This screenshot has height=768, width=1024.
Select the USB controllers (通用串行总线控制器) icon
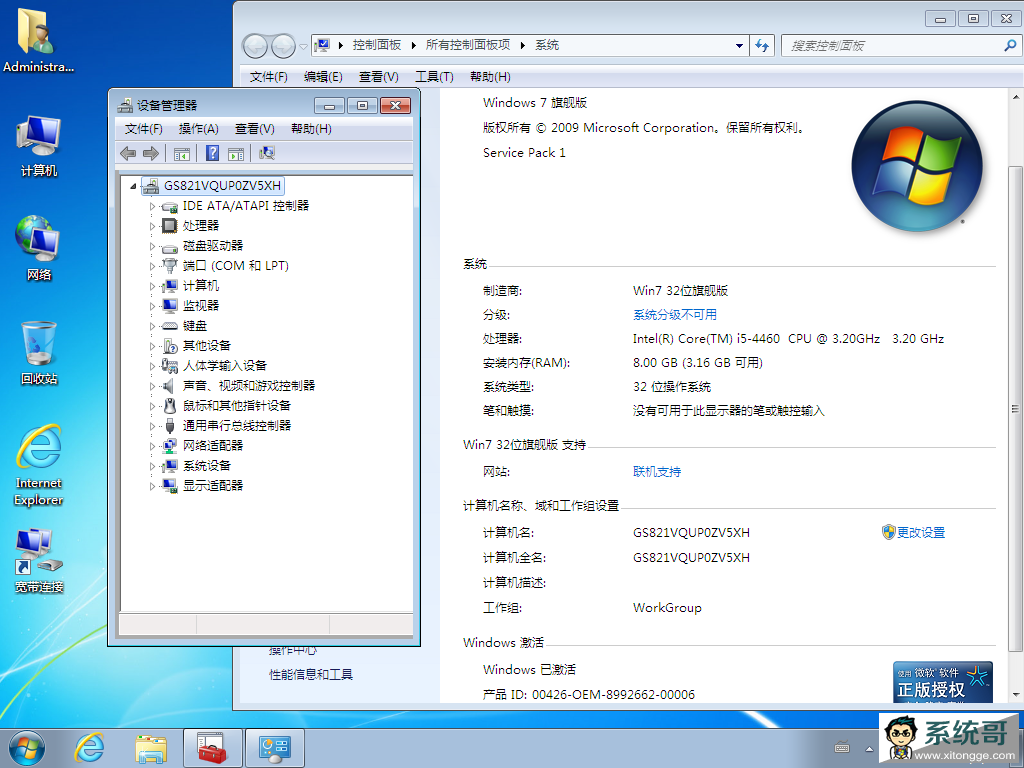click(170, 426)
